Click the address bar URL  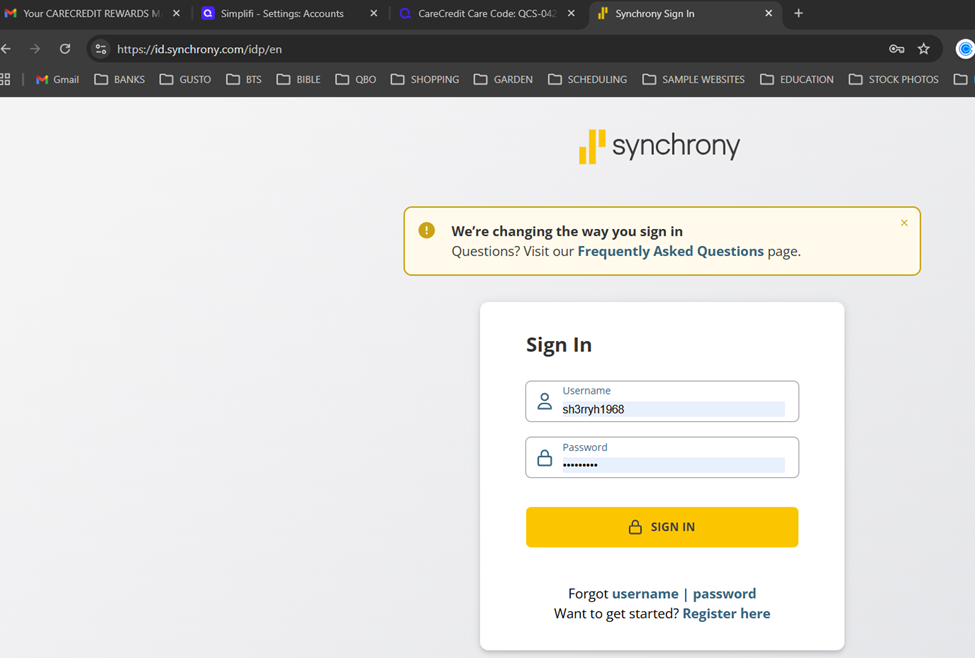(199, 49)
